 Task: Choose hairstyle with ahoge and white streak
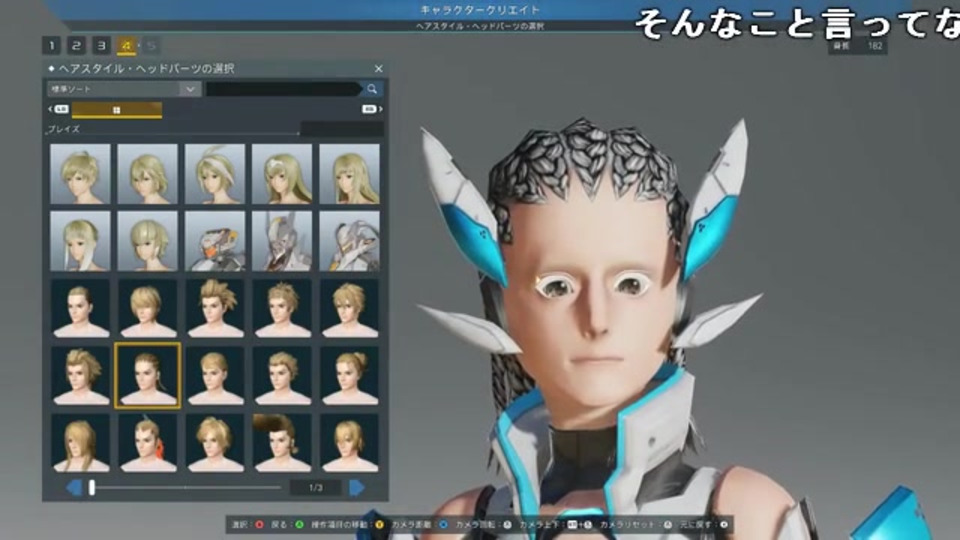215,174
